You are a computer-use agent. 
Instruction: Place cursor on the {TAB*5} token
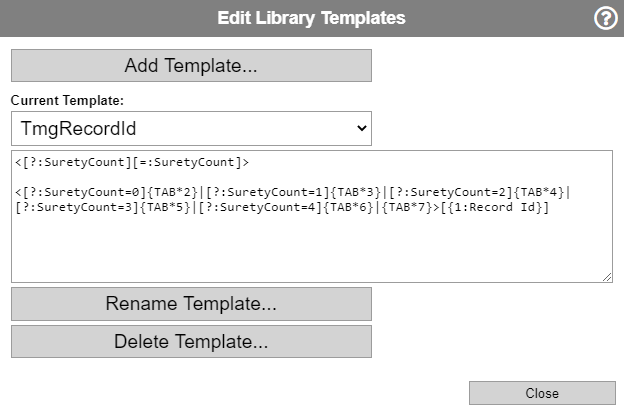click(165, 207)
